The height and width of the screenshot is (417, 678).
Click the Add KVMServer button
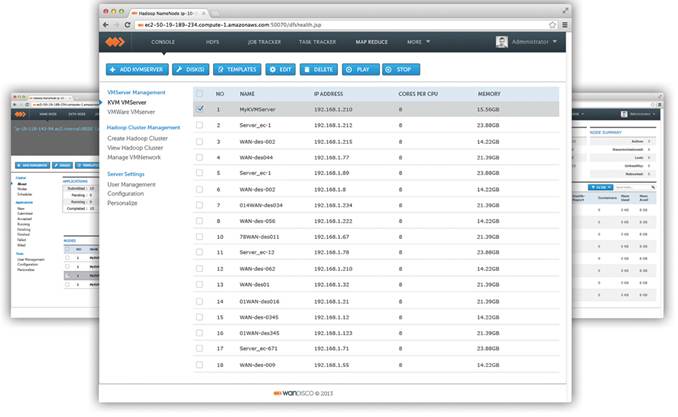pyautogui.click(x=137, y=69)
